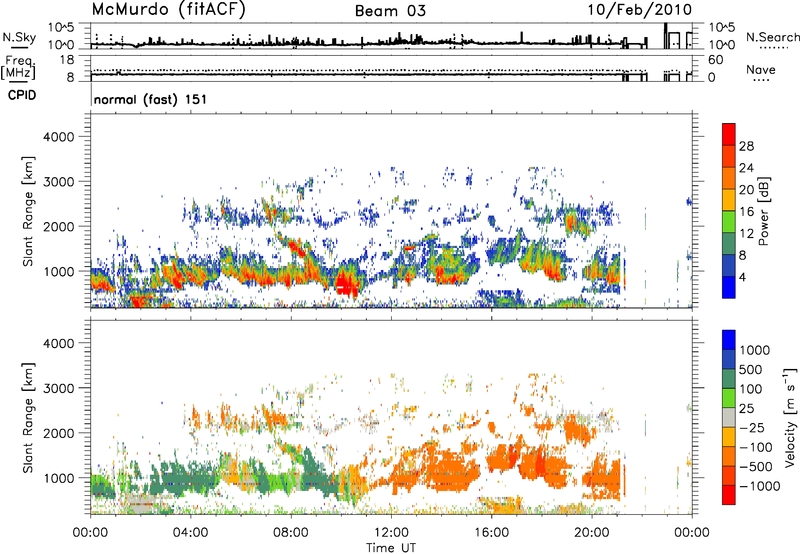Click the "16" label on the power color bar

click(x=746, y=212)
